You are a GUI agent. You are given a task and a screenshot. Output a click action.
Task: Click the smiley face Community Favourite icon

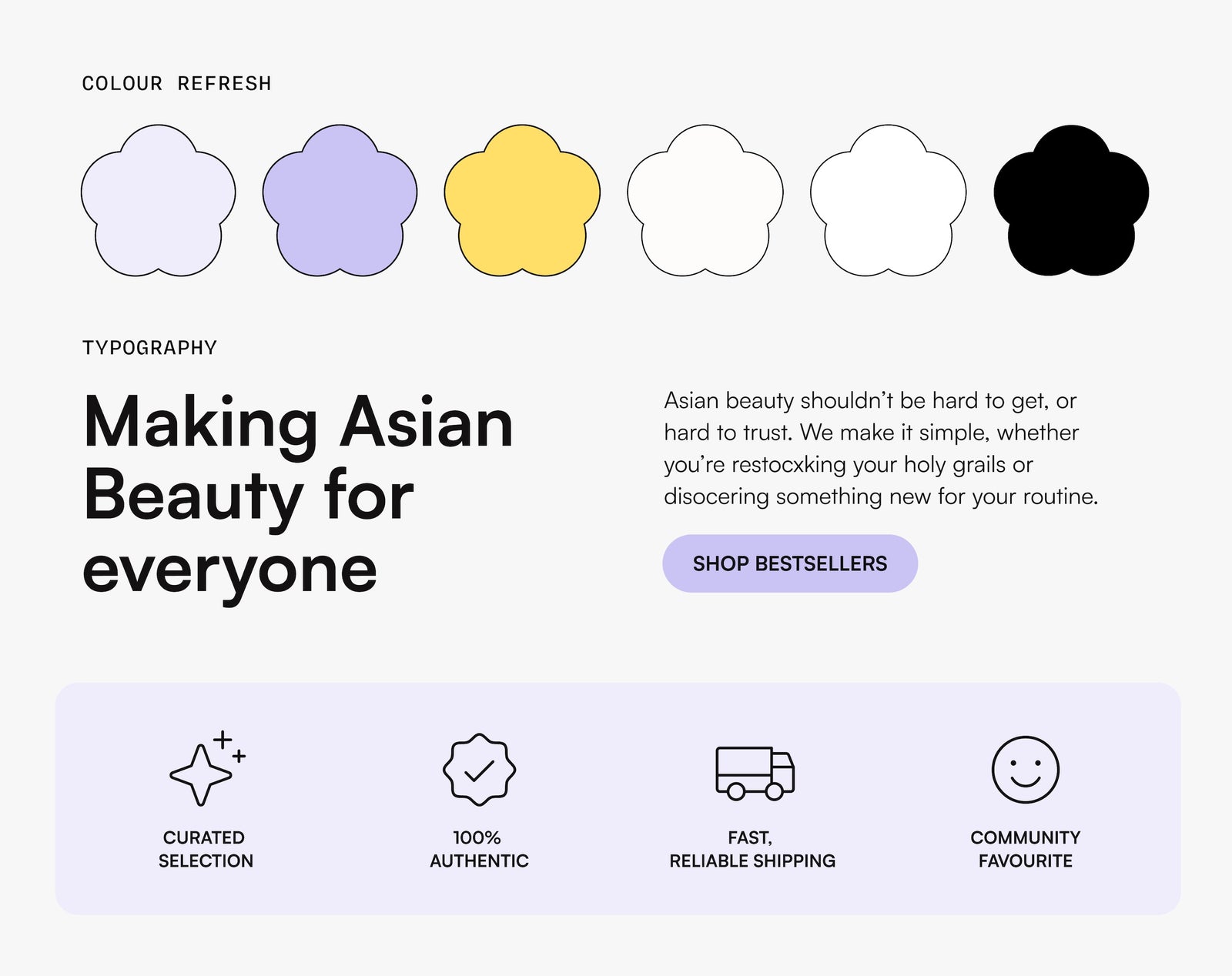click(x=1025, y=770)
